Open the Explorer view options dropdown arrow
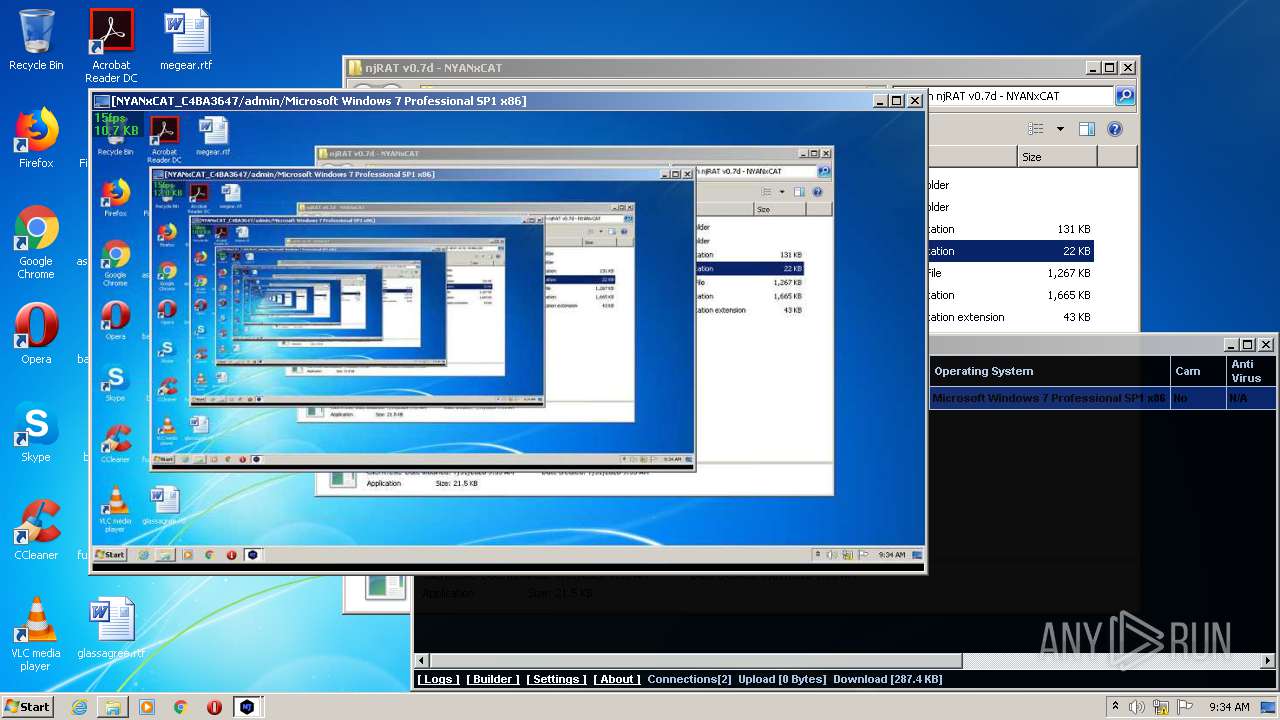1280x720 pixels. 1060,129
